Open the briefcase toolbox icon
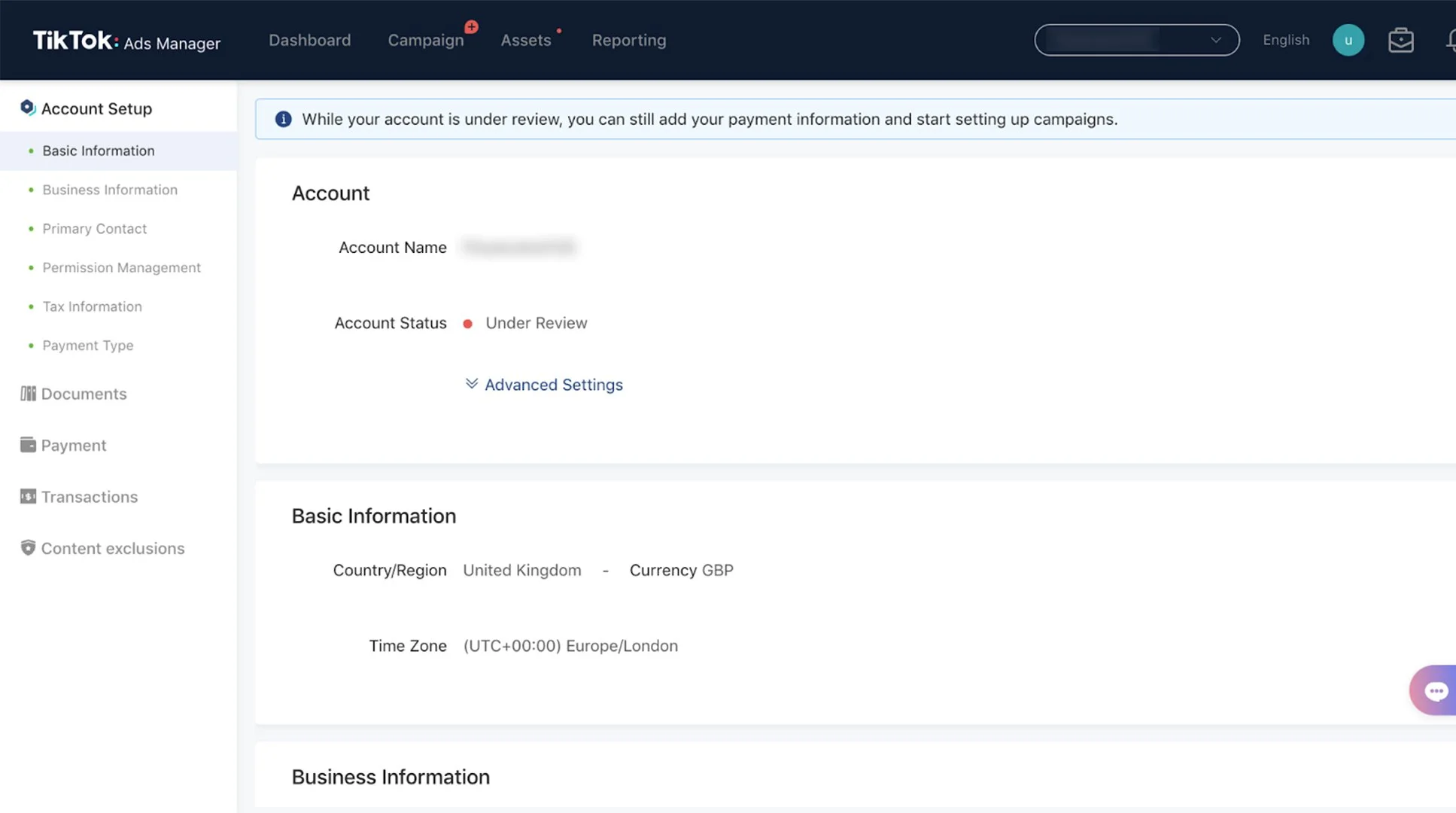 pos(1400,40)
